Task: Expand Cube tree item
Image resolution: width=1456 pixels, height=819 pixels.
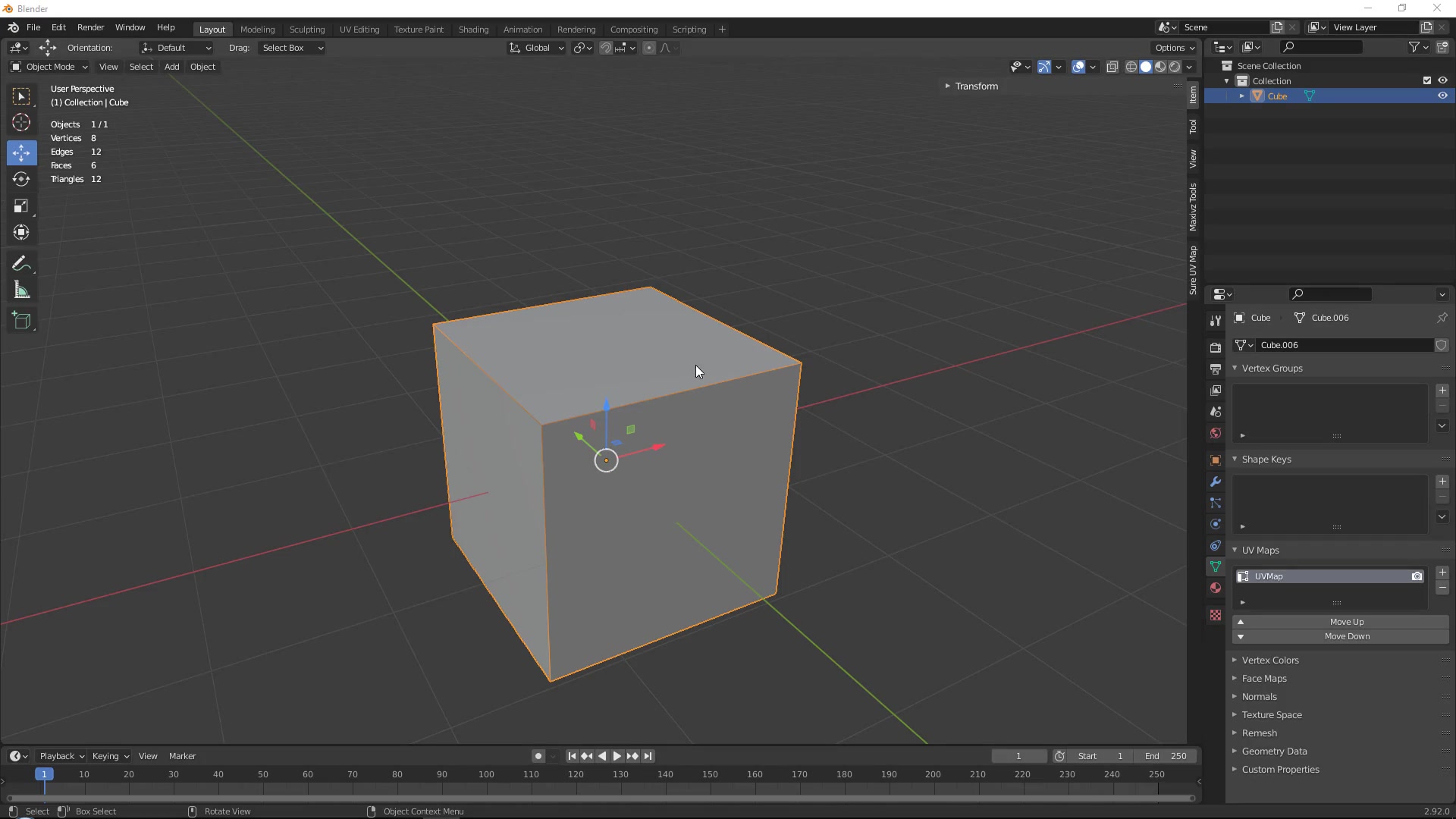Action: coord(1242,96)
